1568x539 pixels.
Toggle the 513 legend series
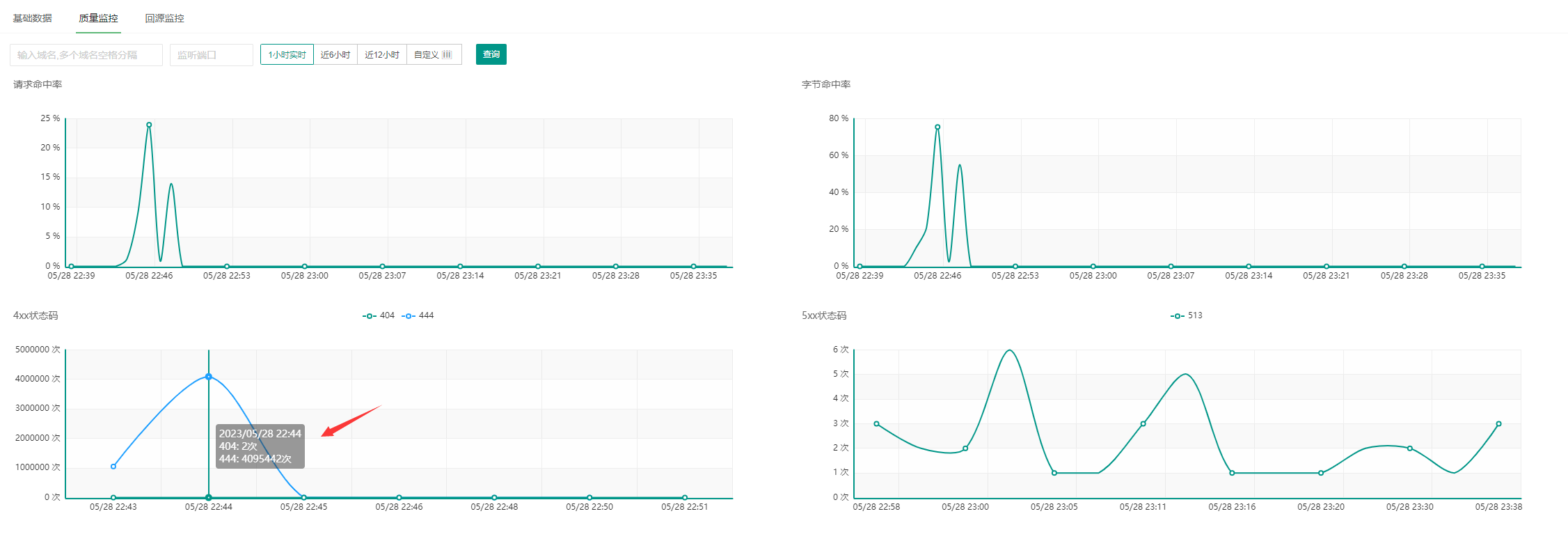click(1187, 315)
